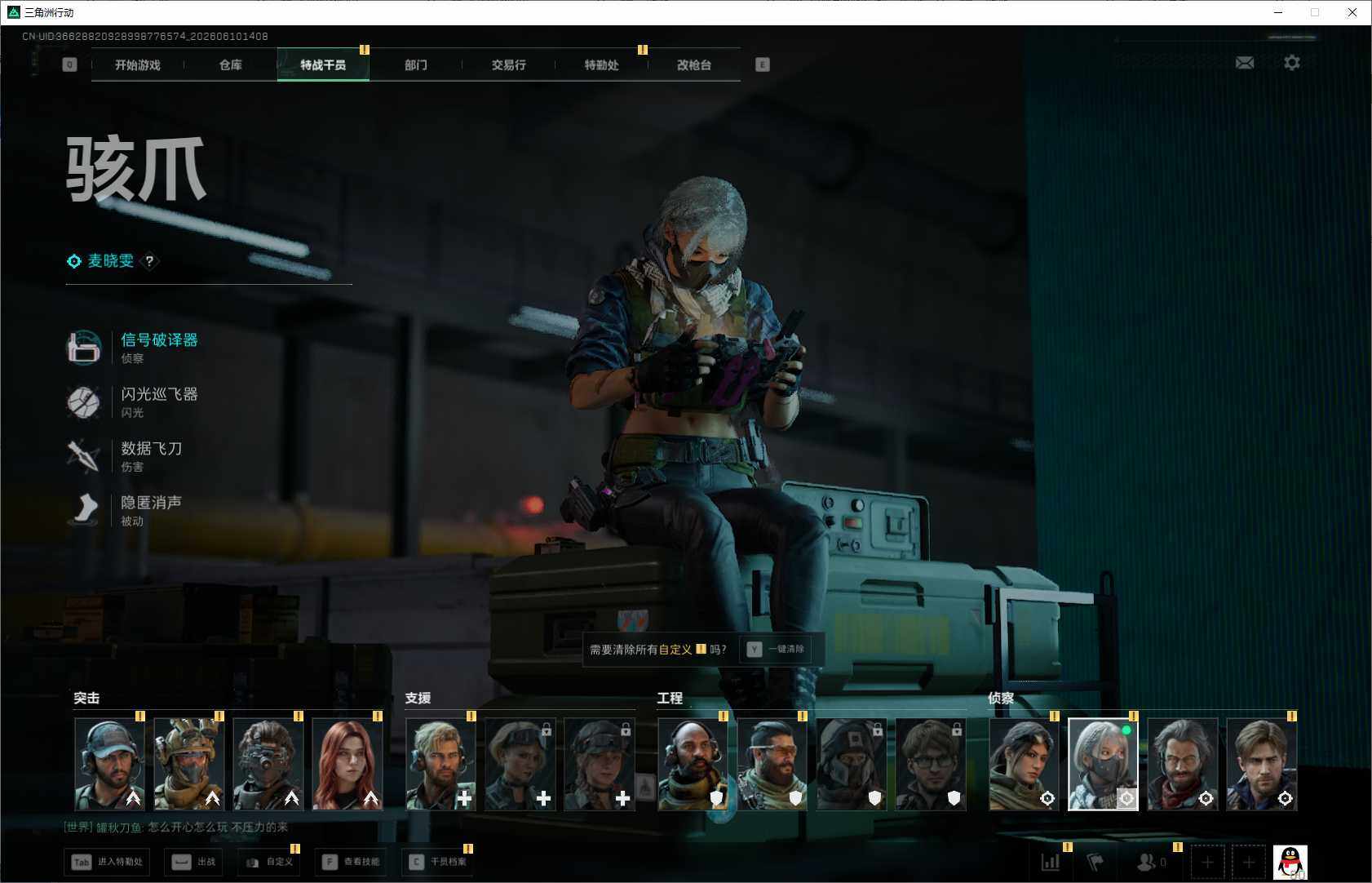Click the 侦察 class heading
The height and width of the screenshot is (883, 1372).
tap(1001, 698)
